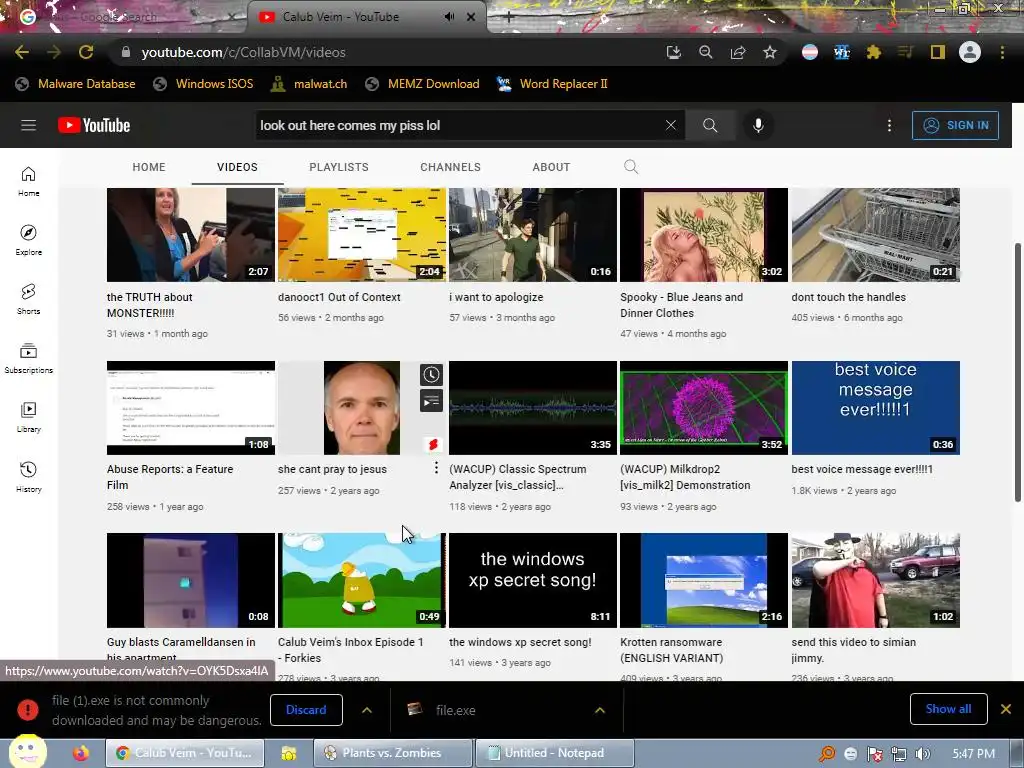Viewport: 1024px width, 768px height.
Task: Click the page vertical scrollbar
Action: pos(1017,372)
